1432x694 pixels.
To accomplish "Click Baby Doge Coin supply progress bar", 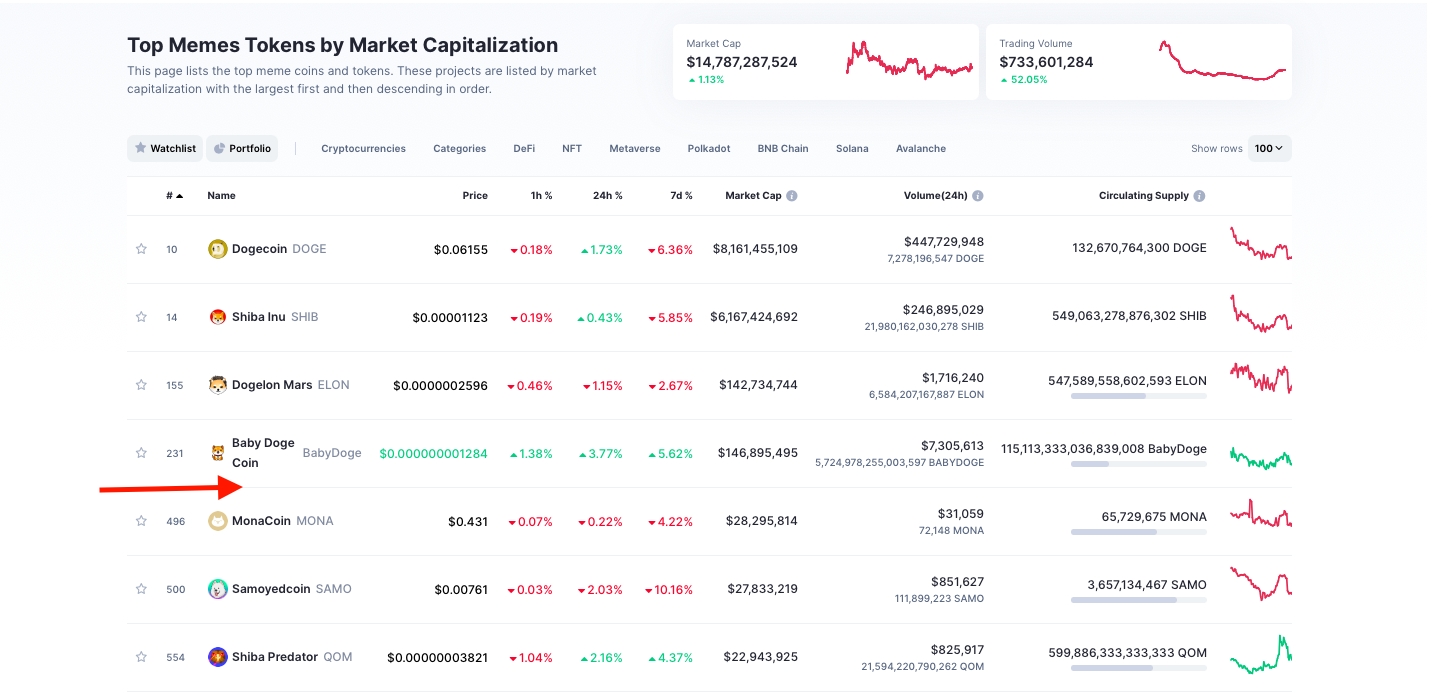I will [x=1139, y=464].
